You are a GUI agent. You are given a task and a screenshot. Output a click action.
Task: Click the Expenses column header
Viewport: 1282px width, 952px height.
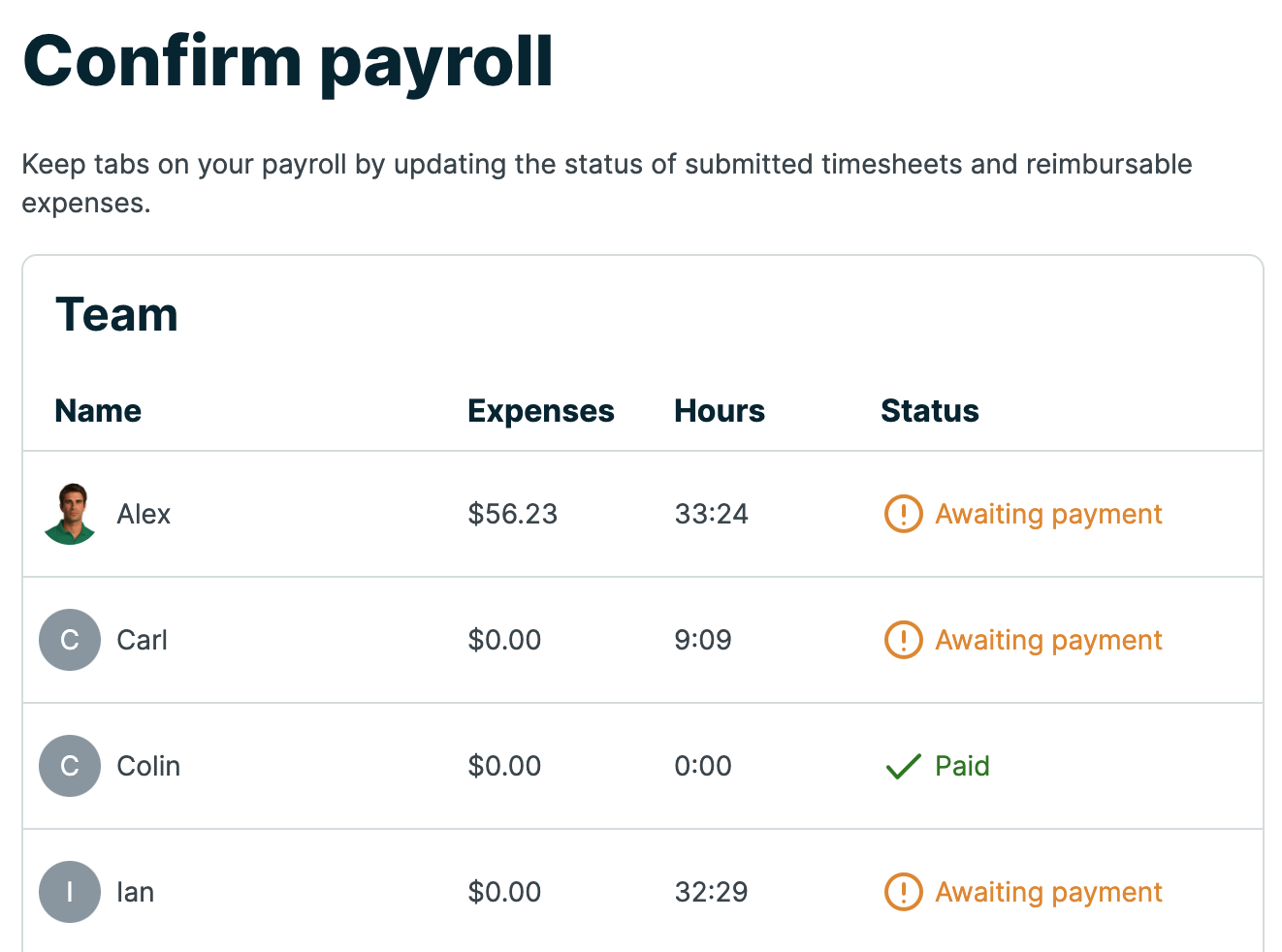coord(540,411)
